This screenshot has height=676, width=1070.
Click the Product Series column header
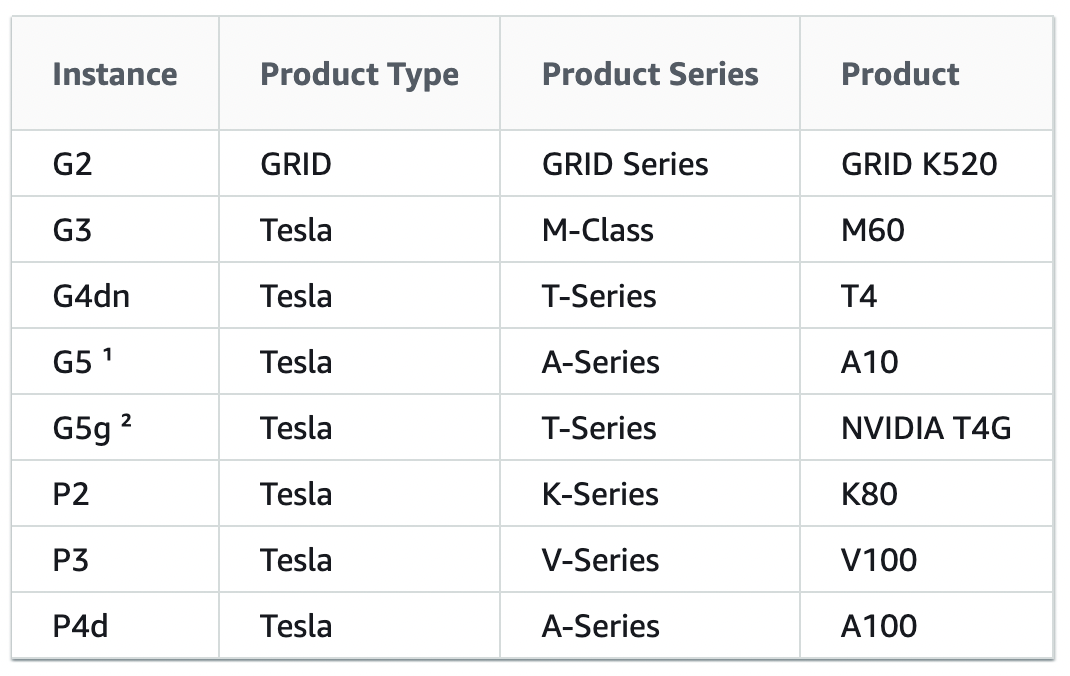(x=650, y=74)
